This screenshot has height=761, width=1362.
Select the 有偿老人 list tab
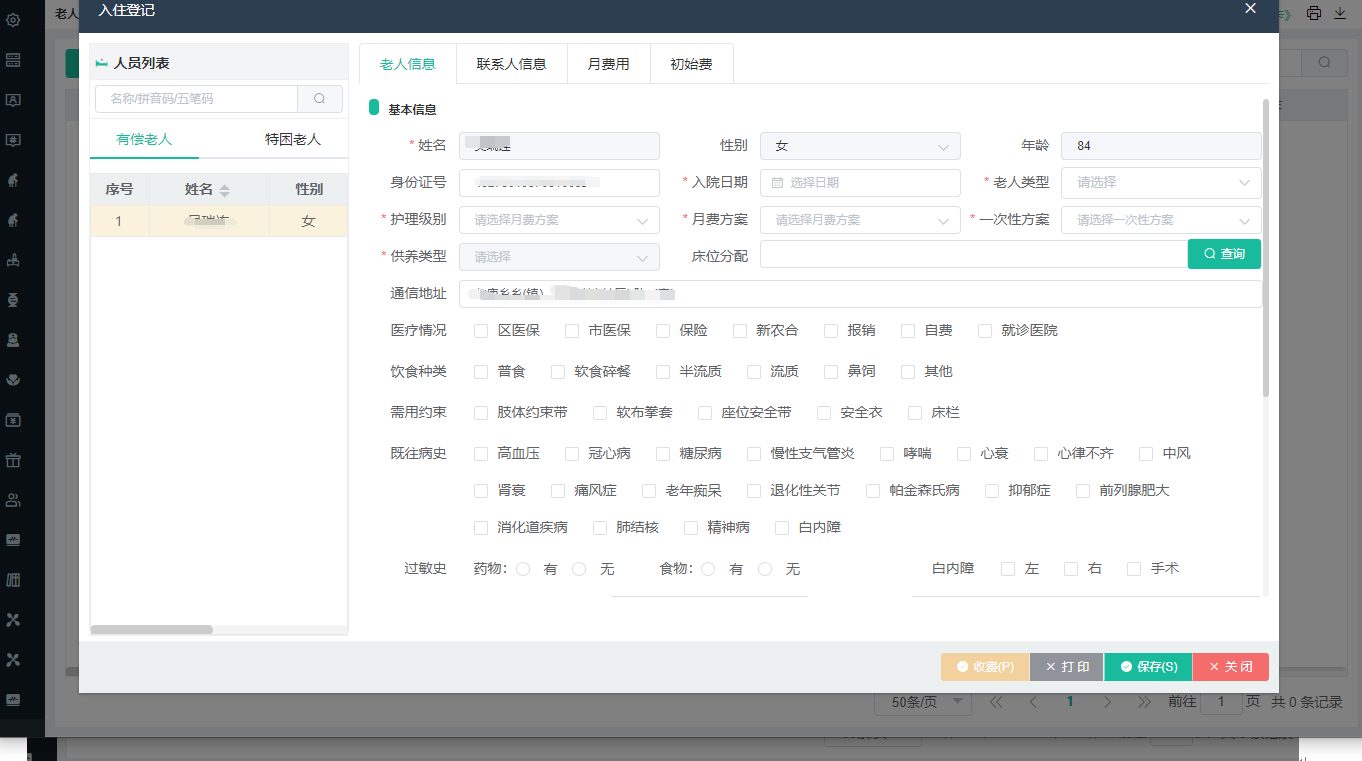144,139
